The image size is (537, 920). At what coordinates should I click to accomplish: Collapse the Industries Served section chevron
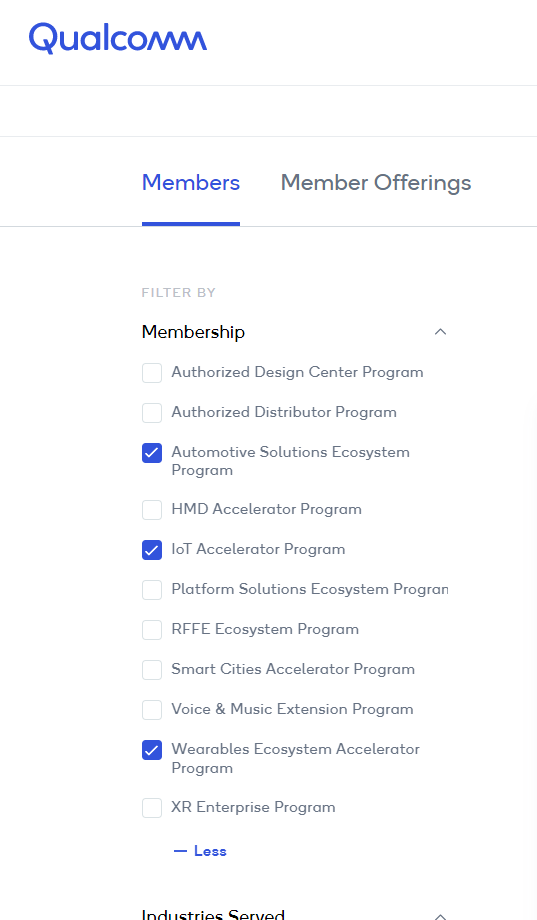pos(440,915)
